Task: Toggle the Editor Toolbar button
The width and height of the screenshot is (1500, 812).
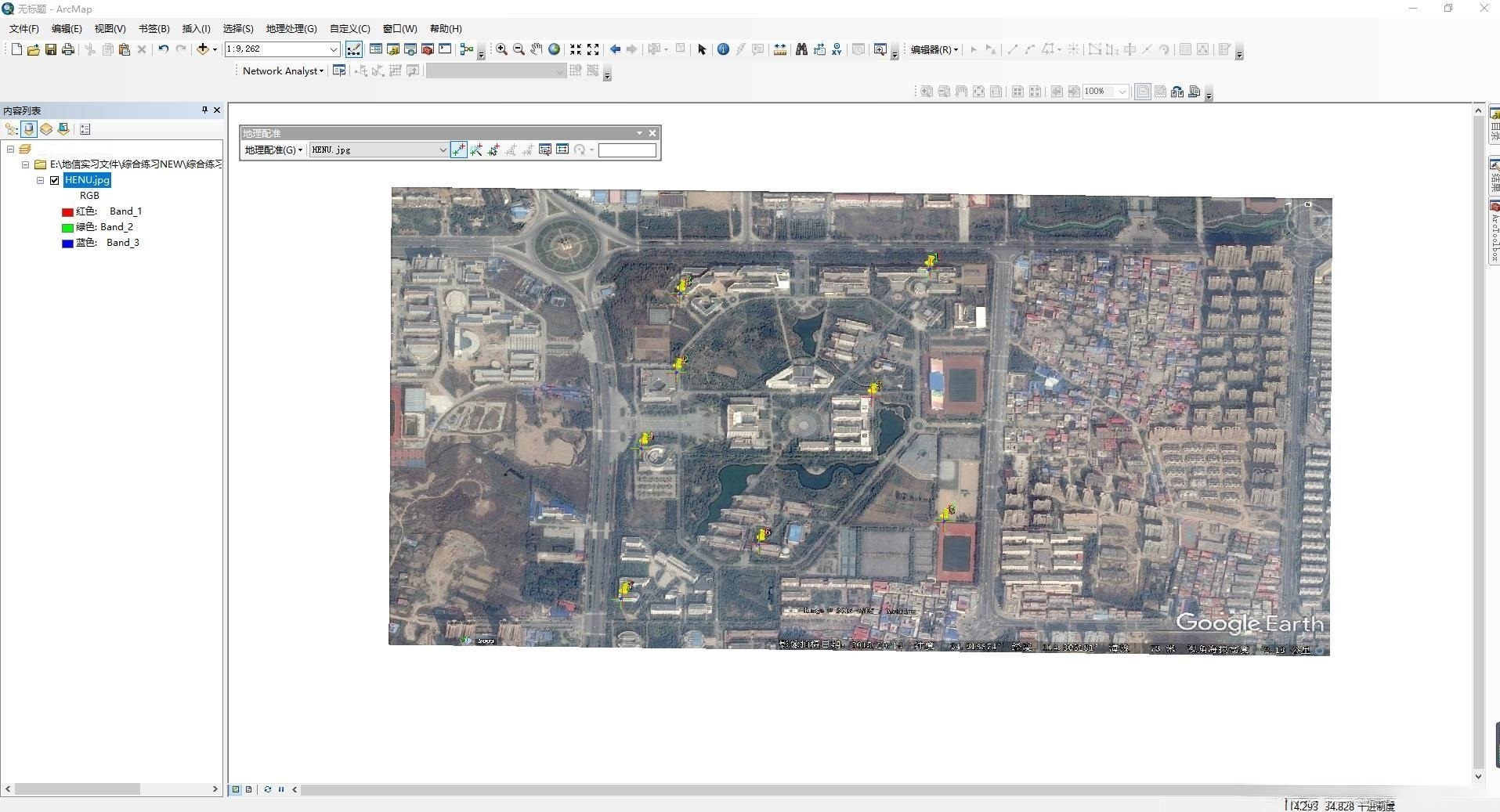Action: 354,49
